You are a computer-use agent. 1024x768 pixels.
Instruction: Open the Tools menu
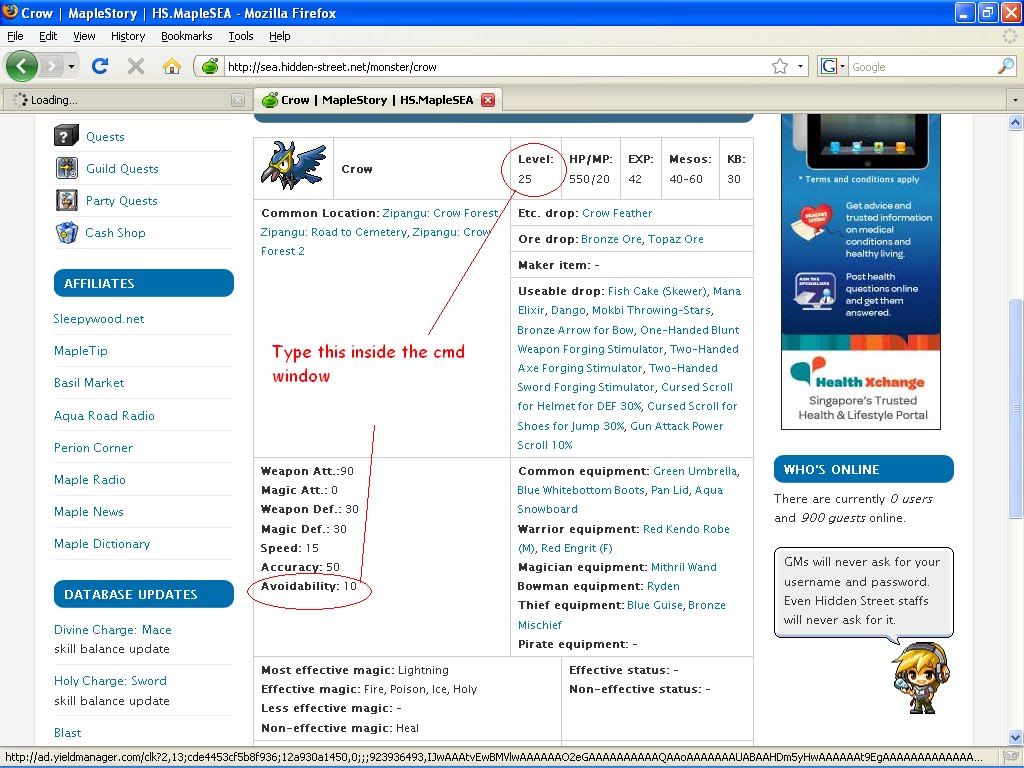[241, 36]
